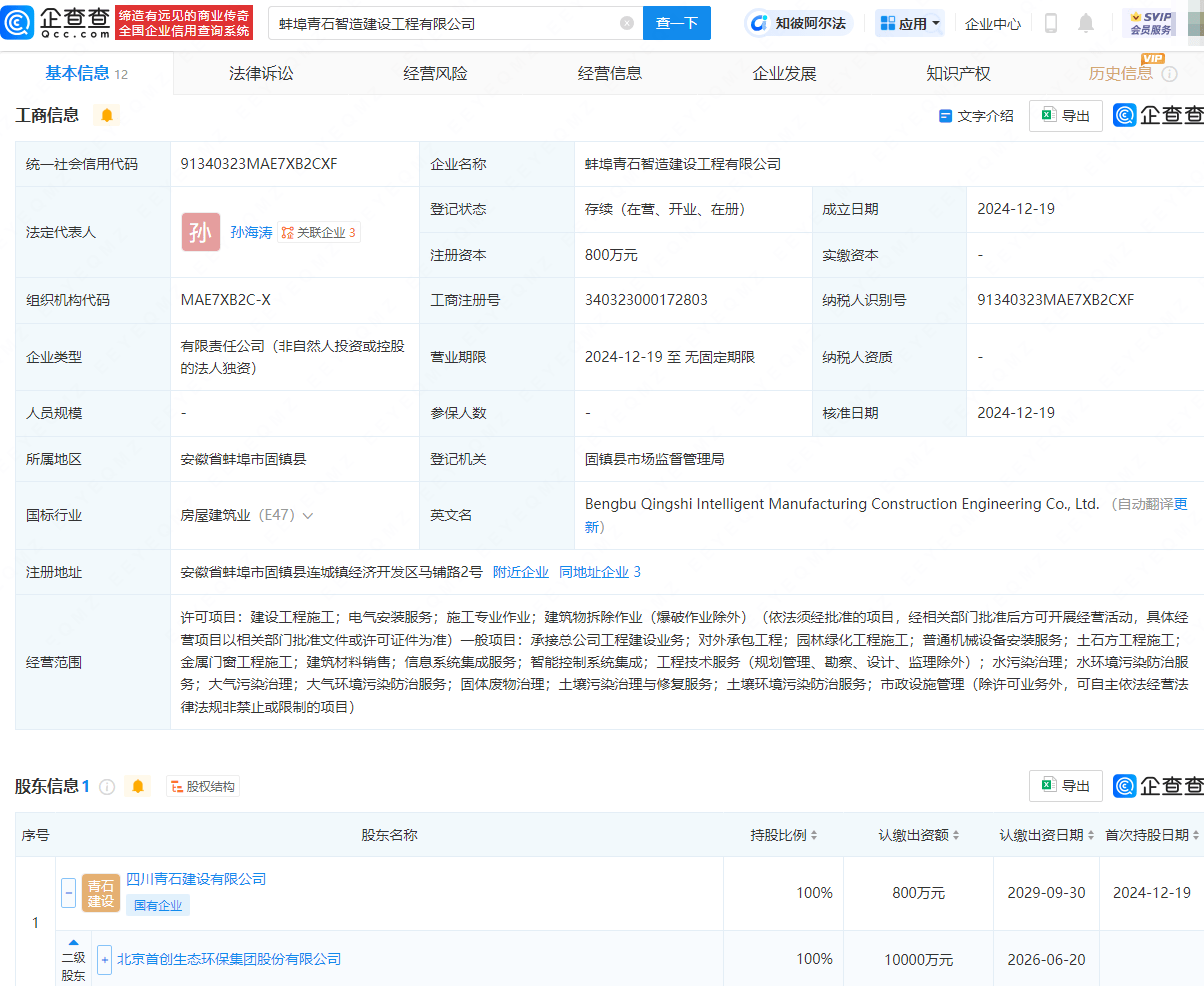Switch to 法律诉讼 tab
The height and width of the screenshot is (986, 1204).
point(261,73)
